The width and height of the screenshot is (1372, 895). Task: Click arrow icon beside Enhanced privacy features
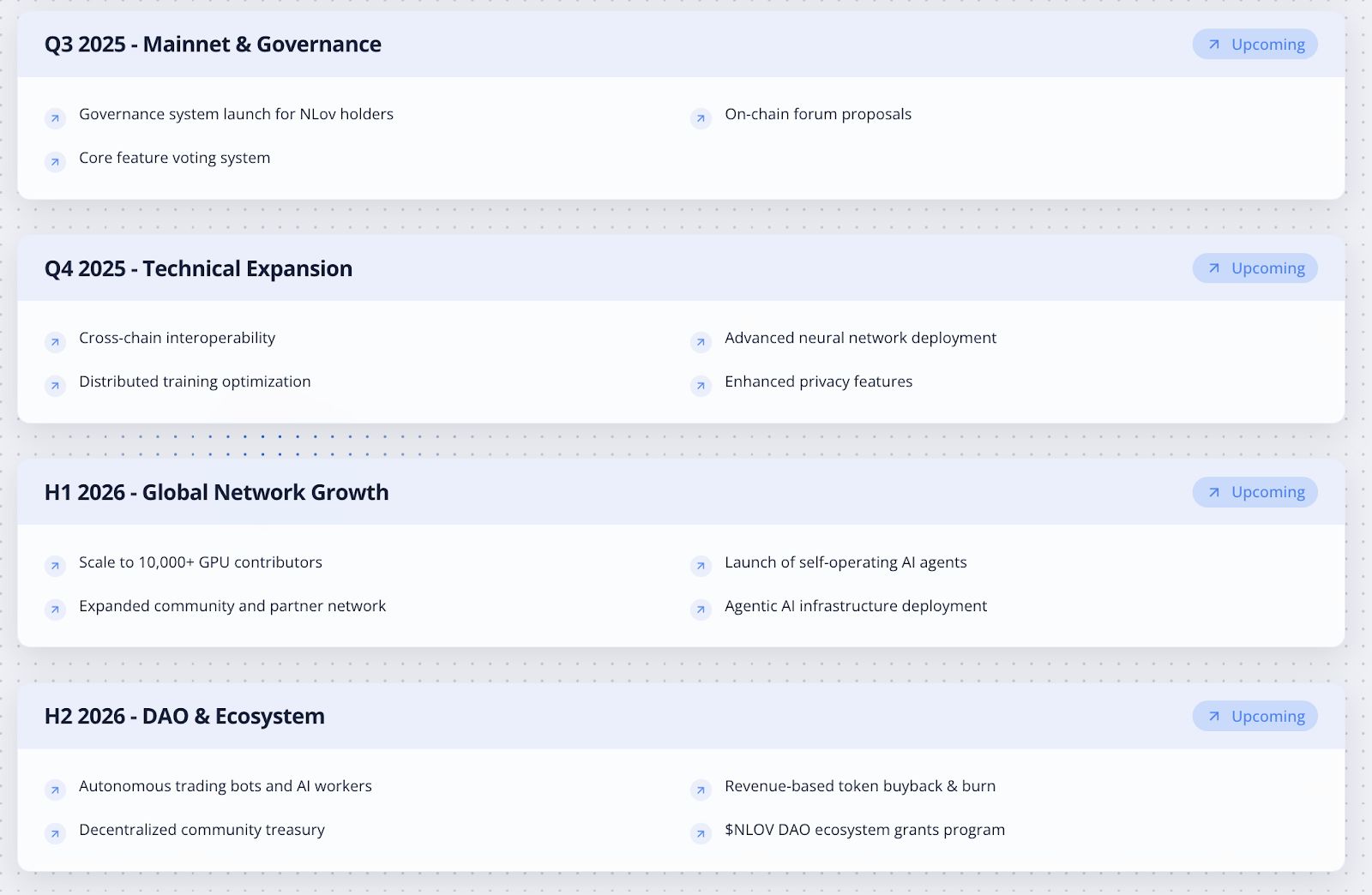(701, 386)
